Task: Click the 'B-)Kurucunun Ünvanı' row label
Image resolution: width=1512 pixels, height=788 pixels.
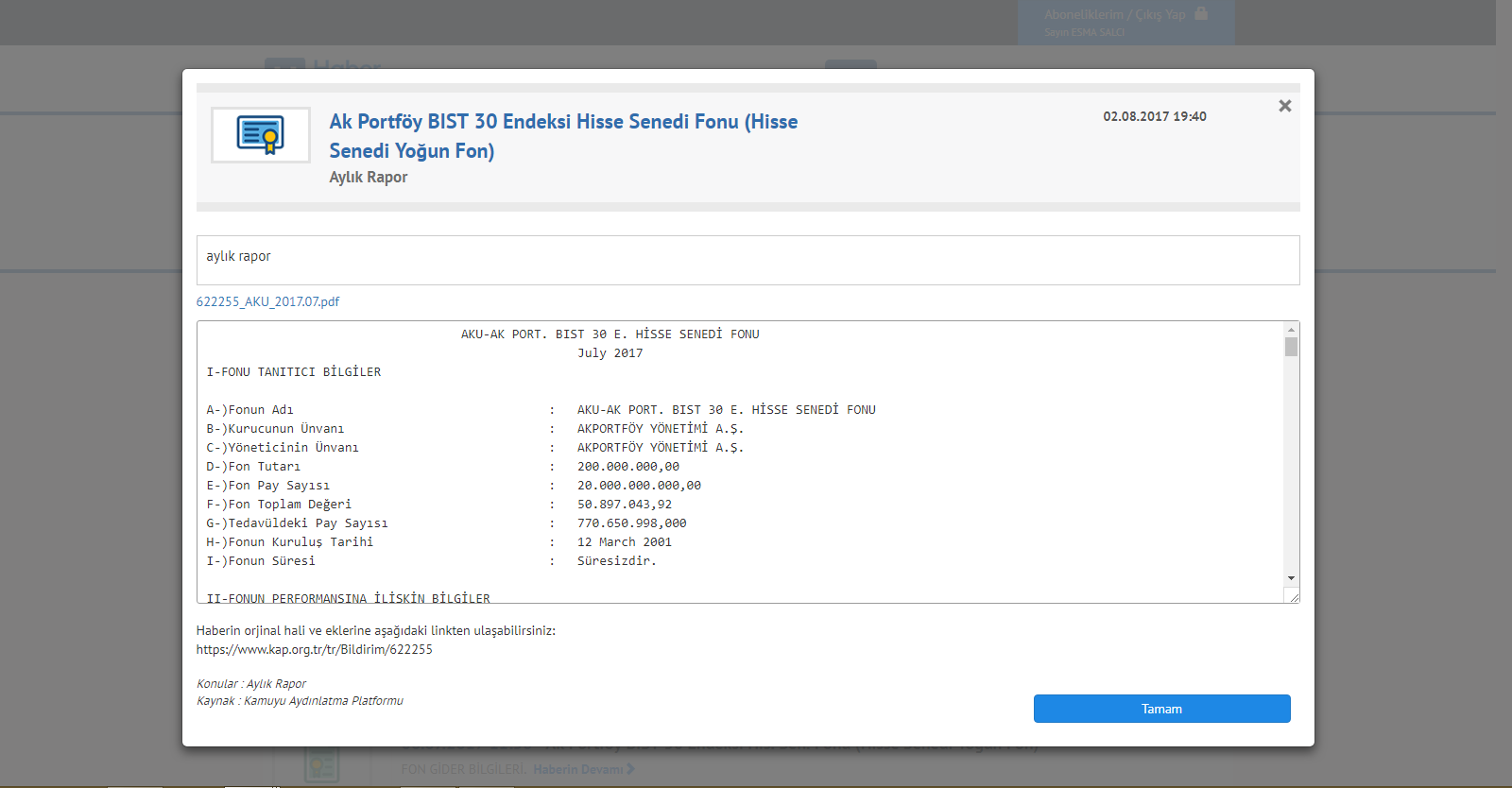Action: click(276, 429)
